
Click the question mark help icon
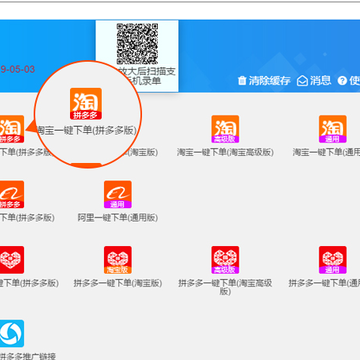coord(342,81)
